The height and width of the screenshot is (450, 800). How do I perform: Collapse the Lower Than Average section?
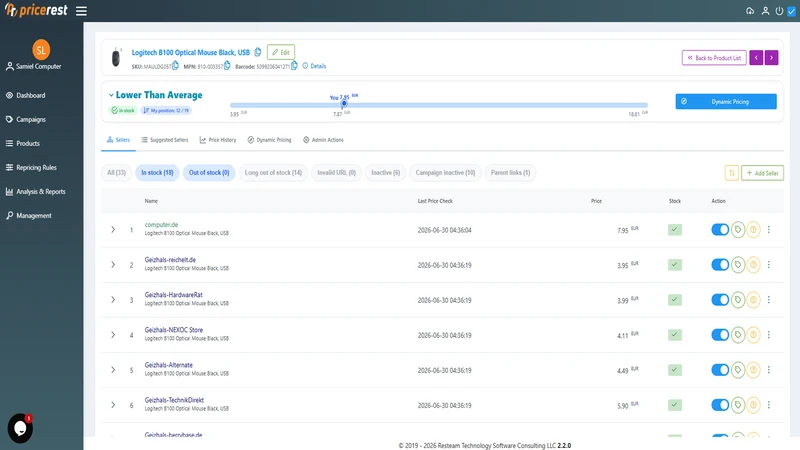(x=111, y=95)
